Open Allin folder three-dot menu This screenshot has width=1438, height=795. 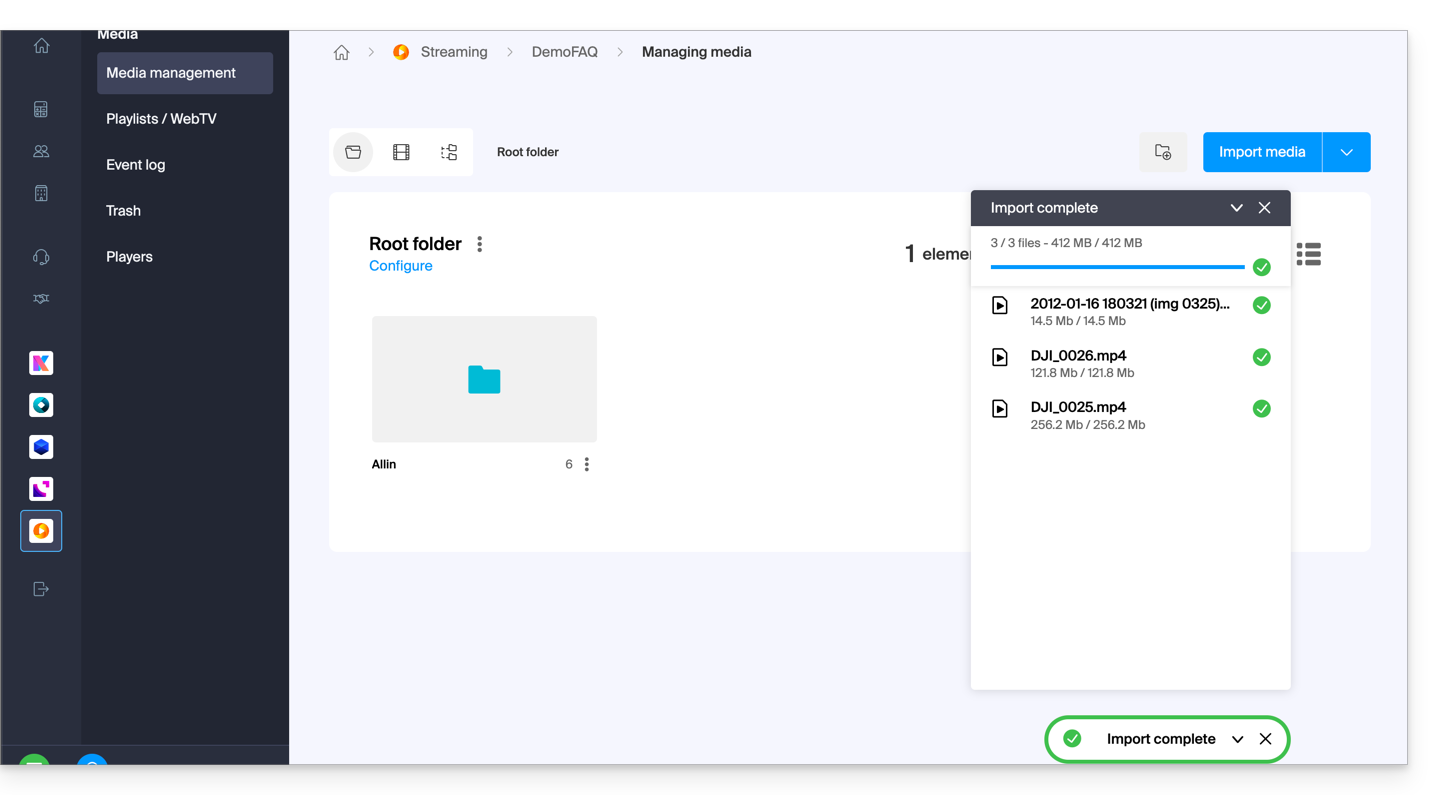pos(587,464)
